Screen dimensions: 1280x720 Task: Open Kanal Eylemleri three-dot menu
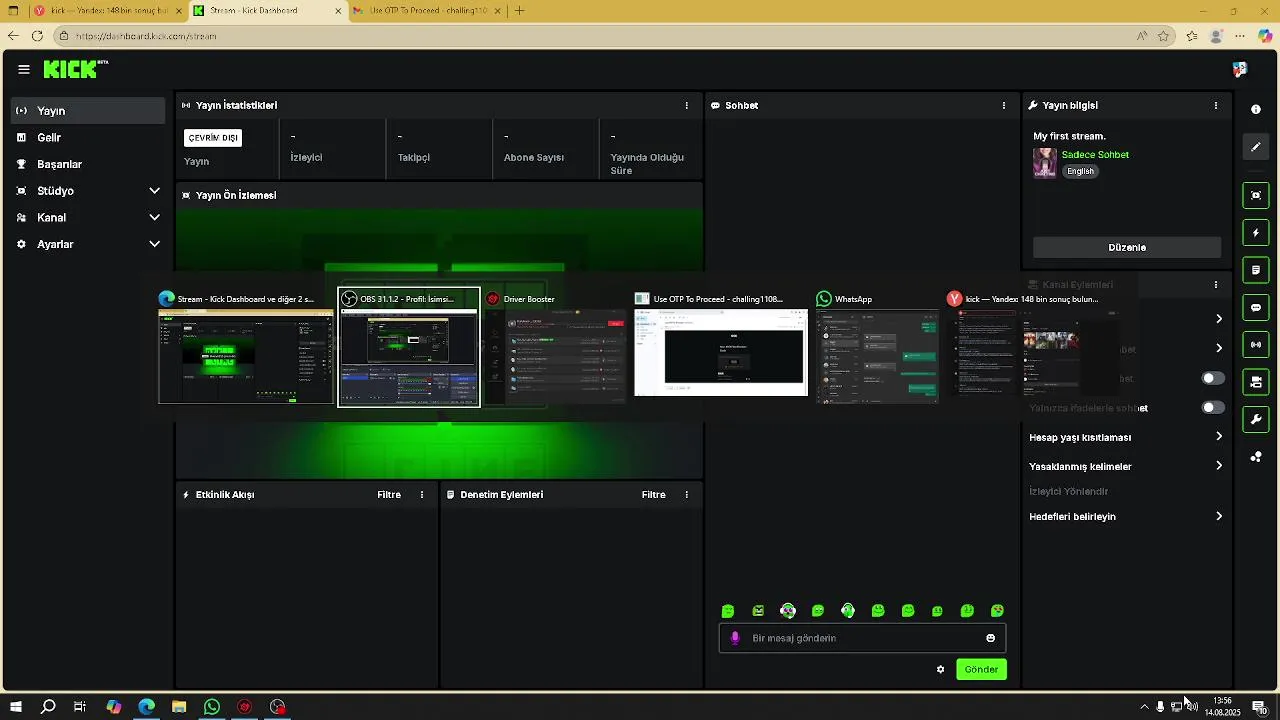[1216, 285]
